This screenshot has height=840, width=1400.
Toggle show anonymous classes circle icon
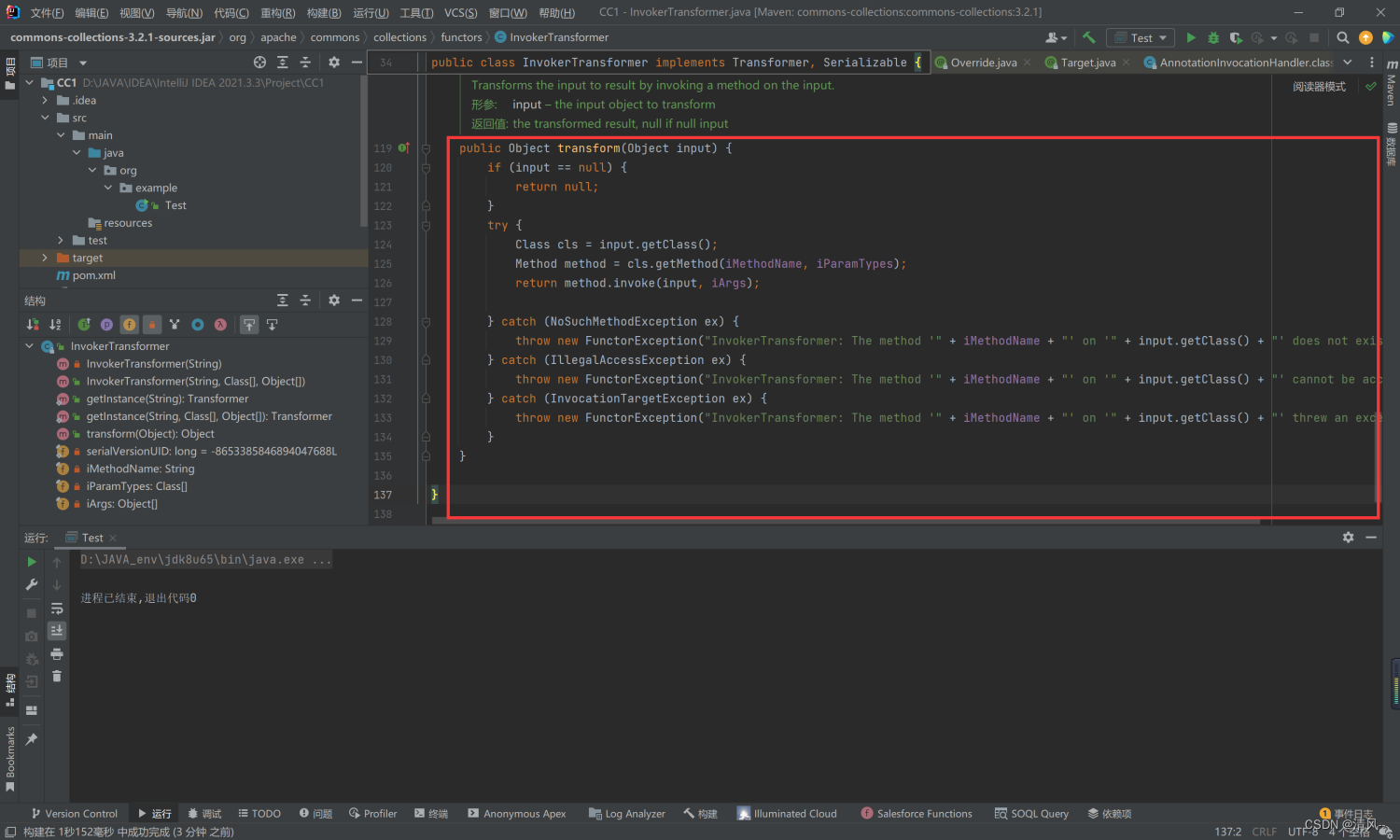pyautogui.click(x=198, y=325)
